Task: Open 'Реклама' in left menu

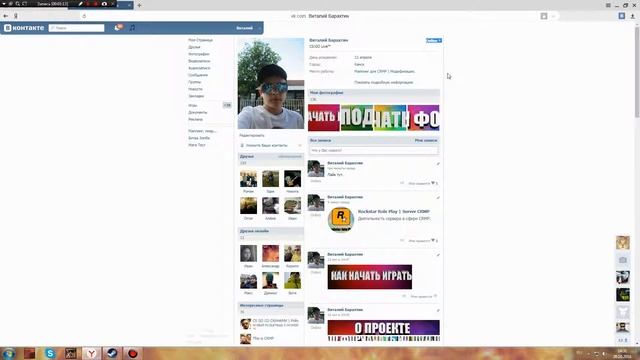Action: tap(196, 119)
